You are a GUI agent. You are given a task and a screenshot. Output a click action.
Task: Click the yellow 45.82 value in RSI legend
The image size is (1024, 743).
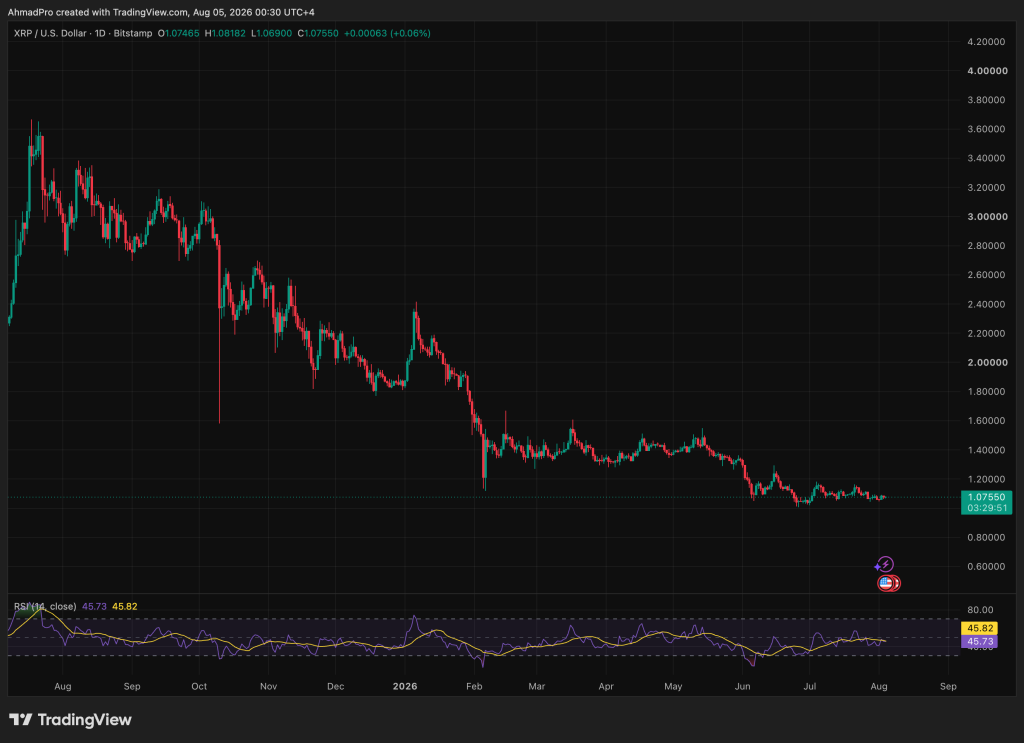click(x=125, y=607)
